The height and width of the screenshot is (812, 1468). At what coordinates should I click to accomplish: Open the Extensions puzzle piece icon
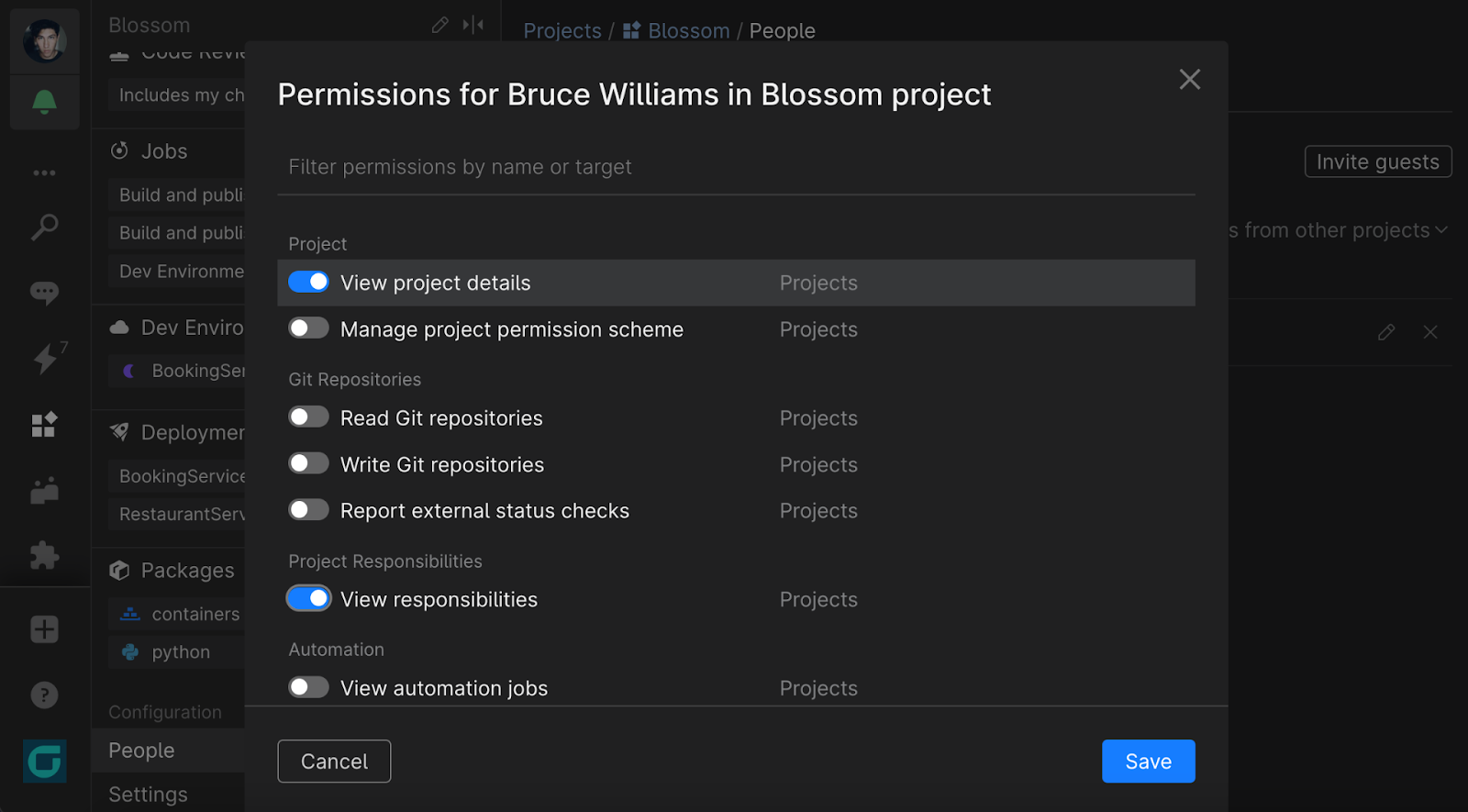point(44,555)
